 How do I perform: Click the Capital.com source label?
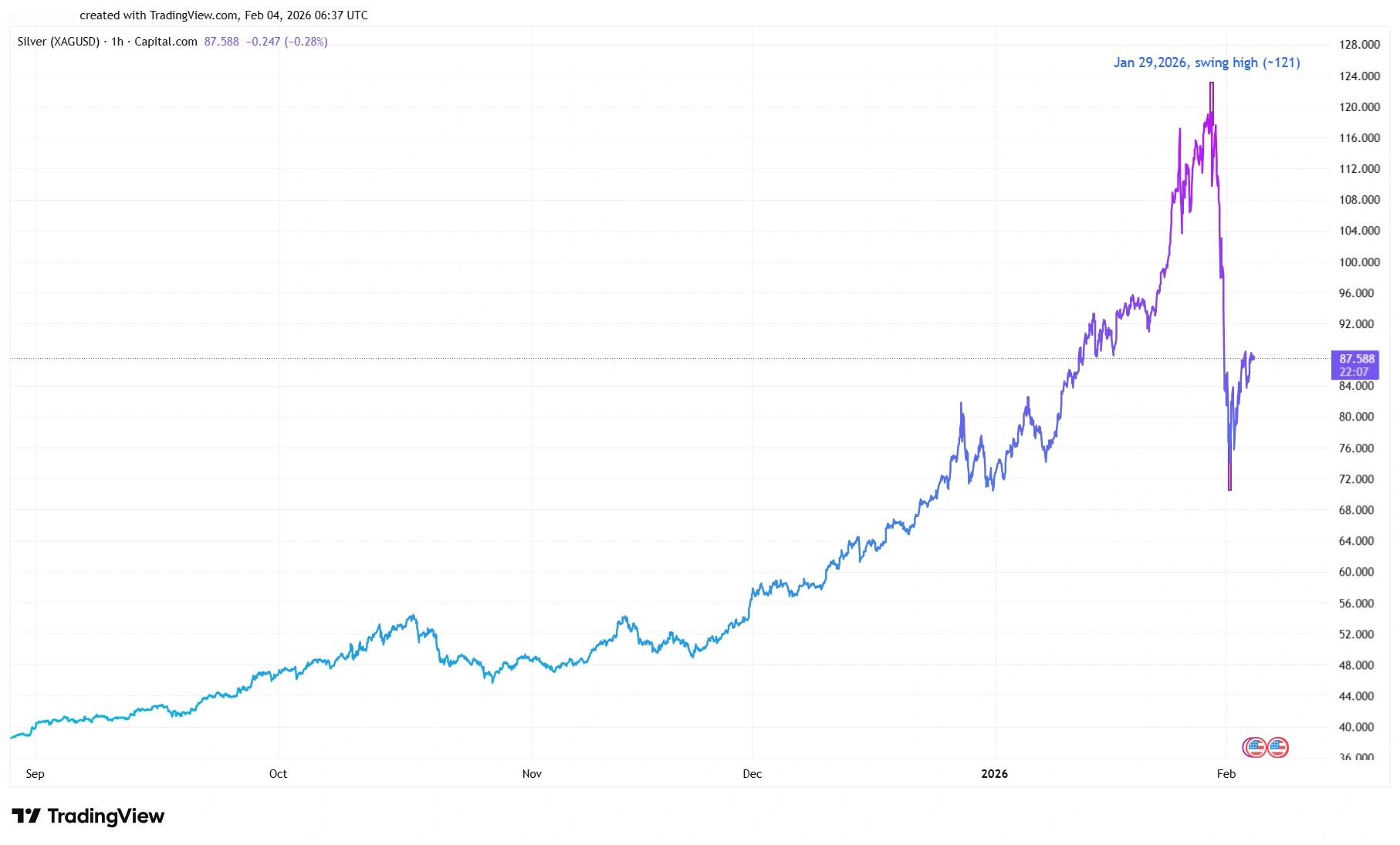[166, 42]
